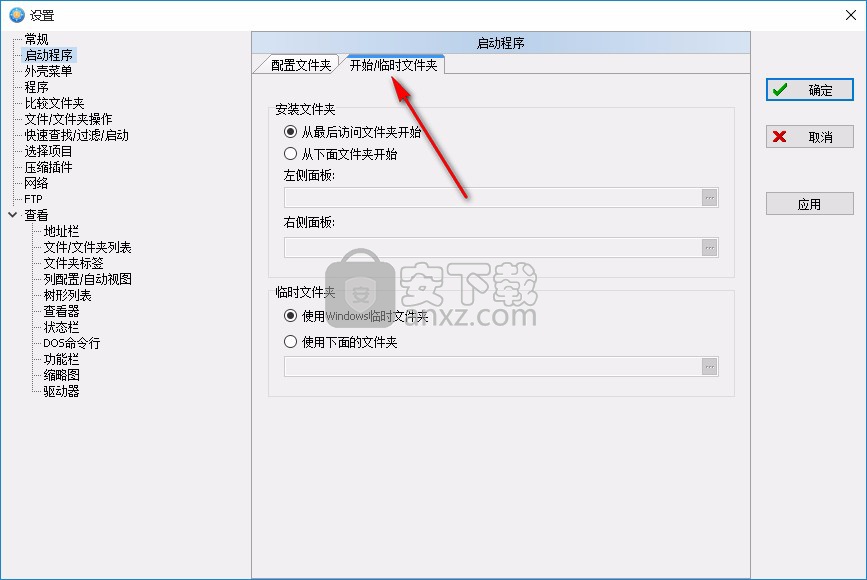Open 网络 settings category
Screen dimensions: 867x580
(x=36, y=183)
